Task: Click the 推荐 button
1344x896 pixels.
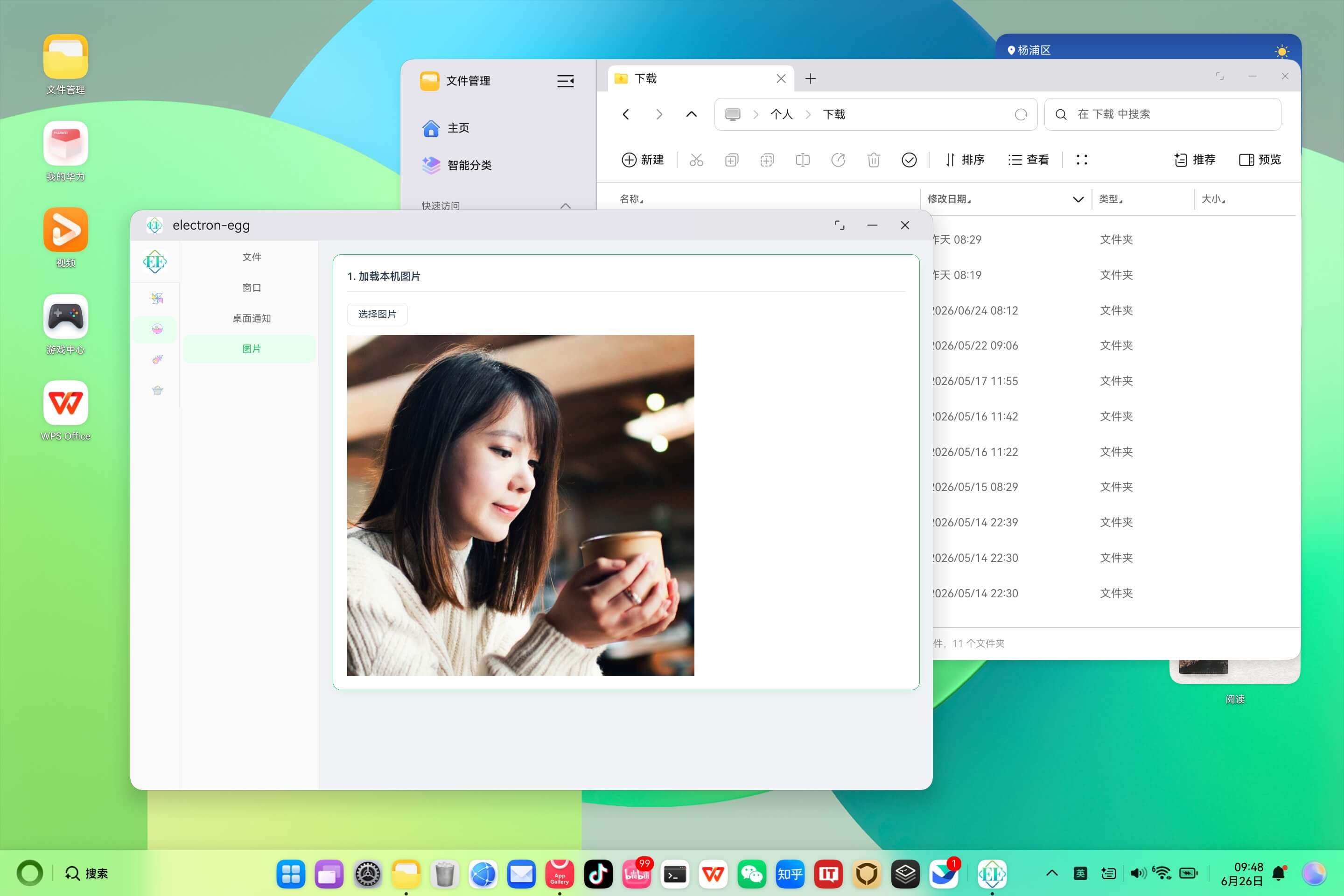Action: click(1194, 160)
